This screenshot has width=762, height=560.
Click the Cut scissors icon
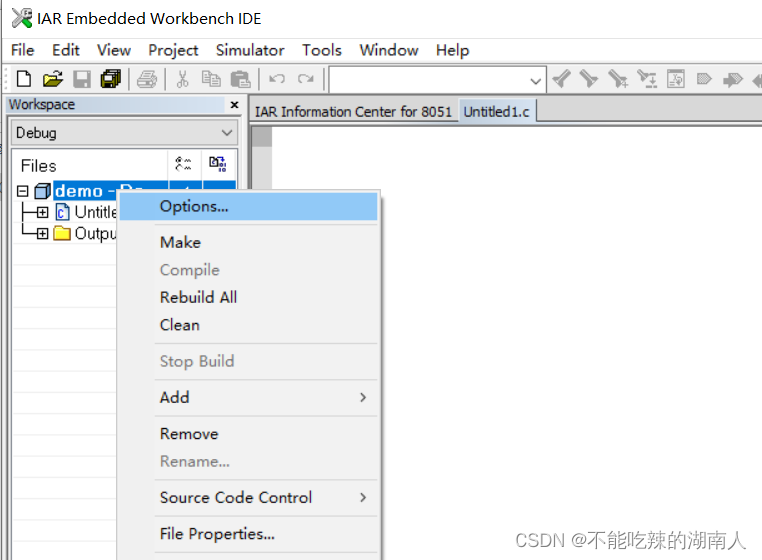pyautogui.click(x=182, y=79)
